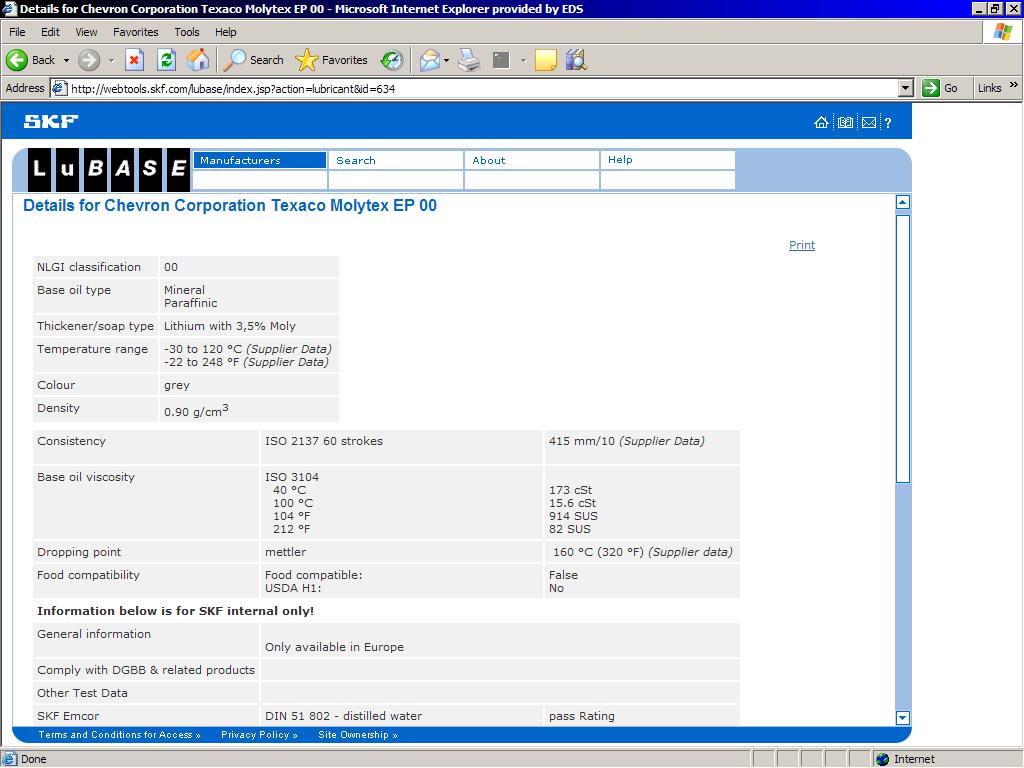Open the Privacy Policy footer link
The image size is (1024, 768).
259,735
